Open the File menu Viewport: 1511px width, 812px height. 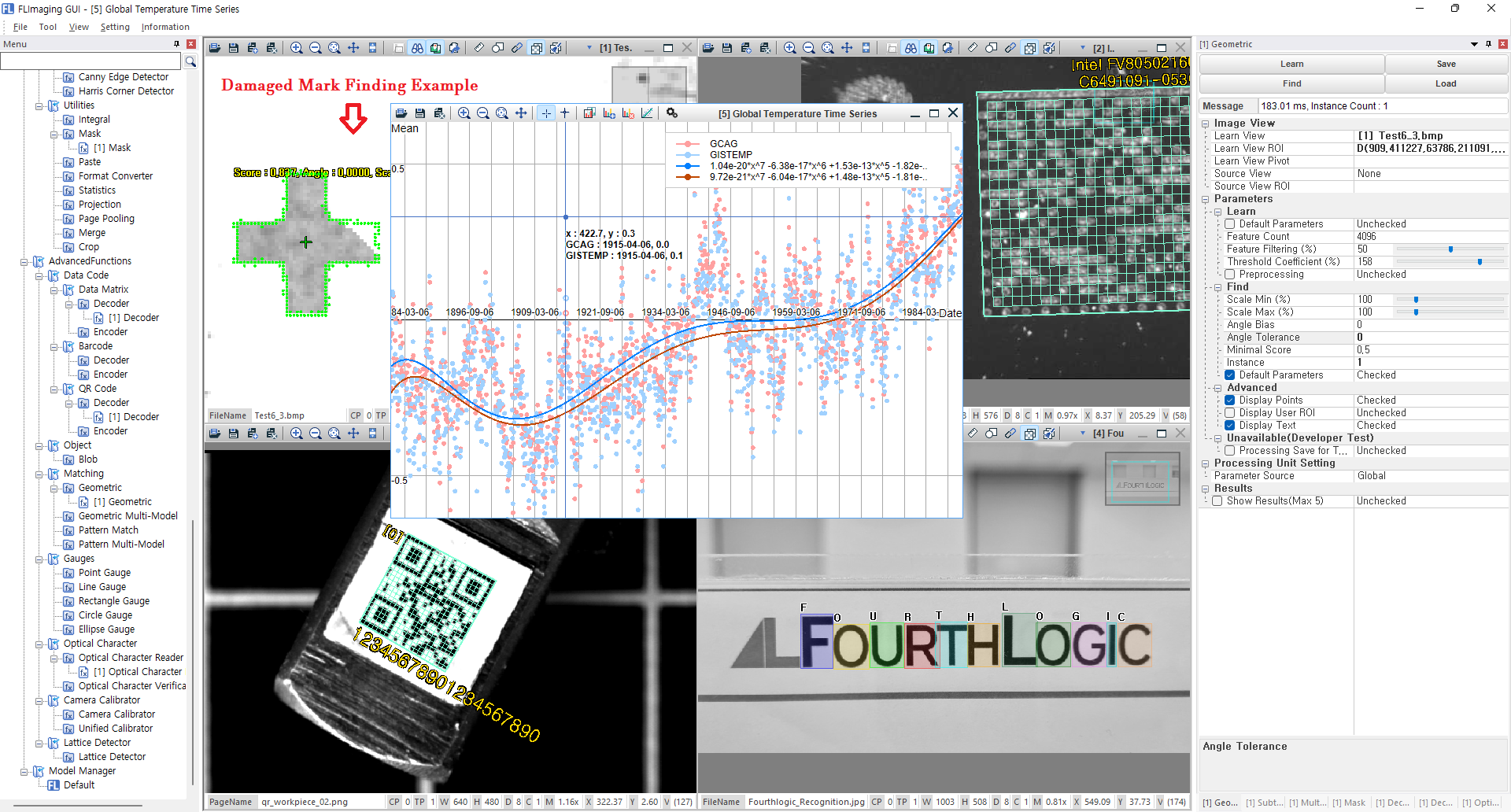point(20,27)
